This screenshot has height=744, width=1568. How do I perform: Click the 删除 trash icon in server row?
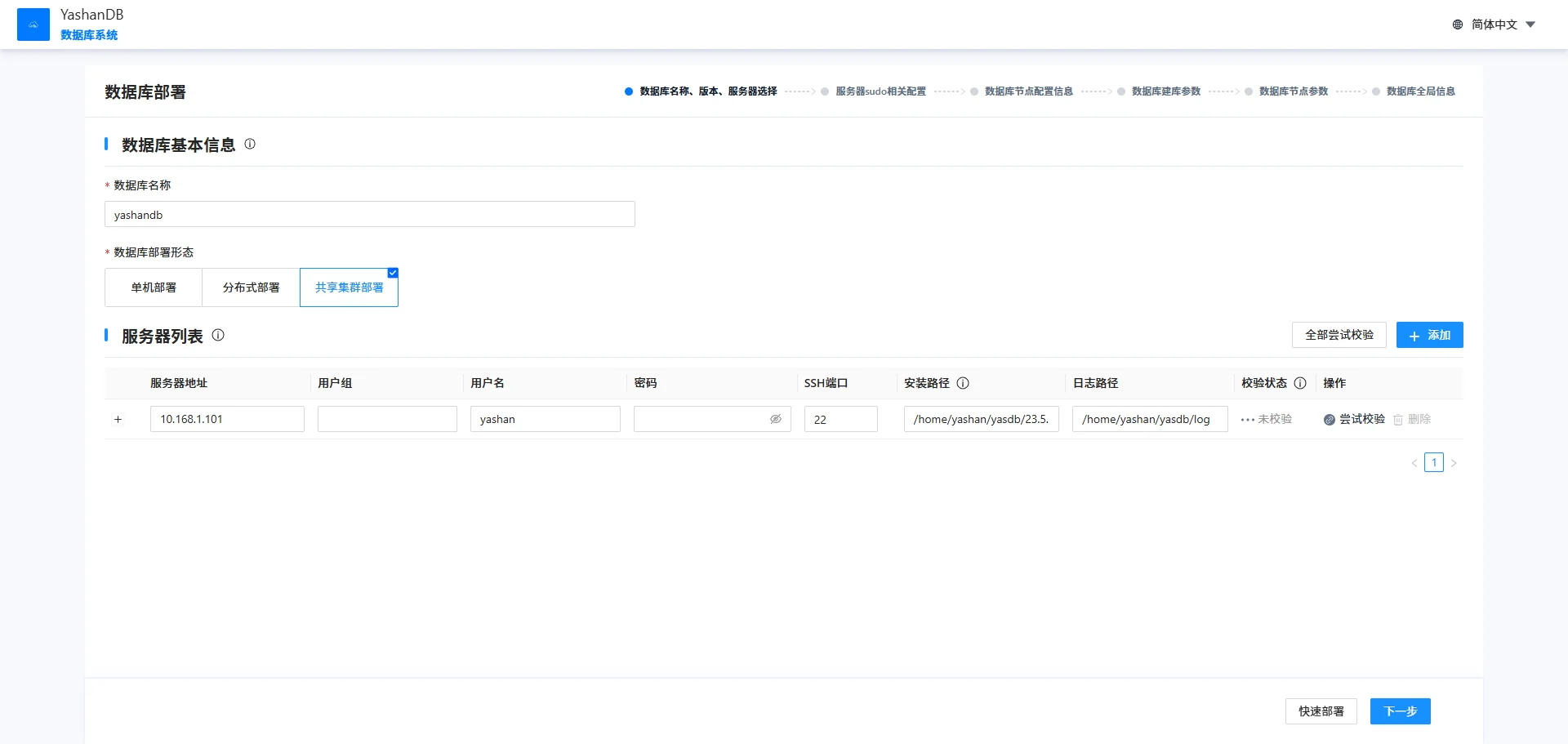point(1398,420)
